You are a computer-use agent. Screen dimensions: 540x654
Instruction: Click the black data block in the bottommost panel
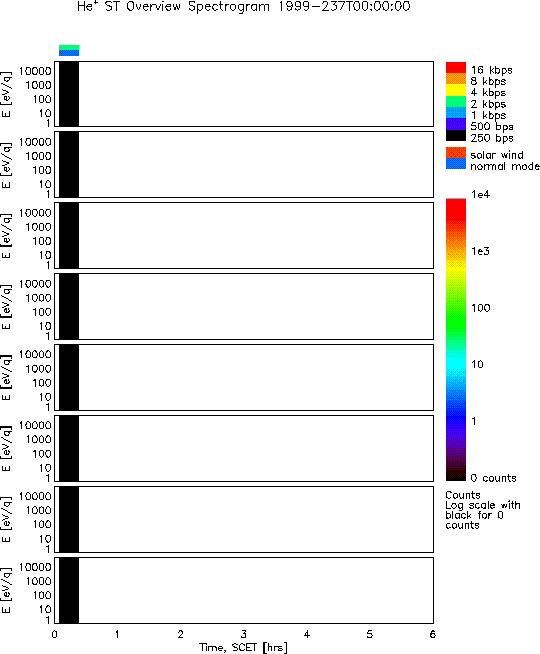pyautogui.click(x=69, y=590)
